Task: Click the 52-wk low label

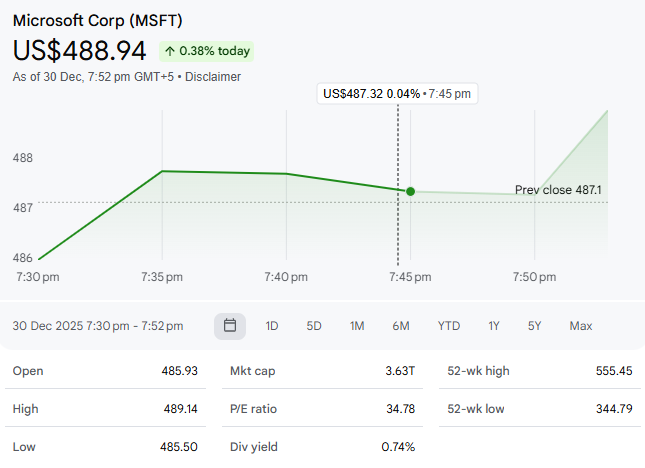Action: coord(476,409)
